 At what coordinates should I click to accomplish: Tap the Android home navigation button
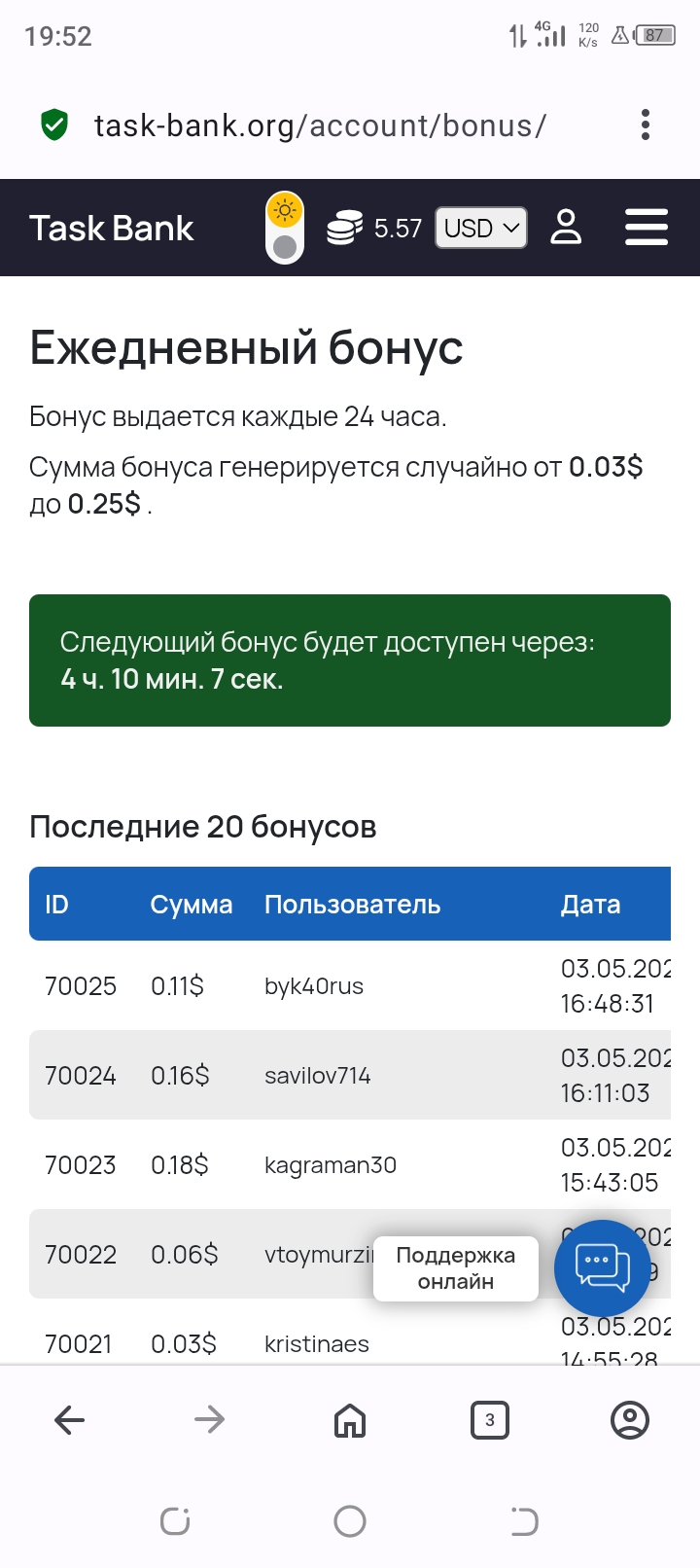pos(350,1521)
